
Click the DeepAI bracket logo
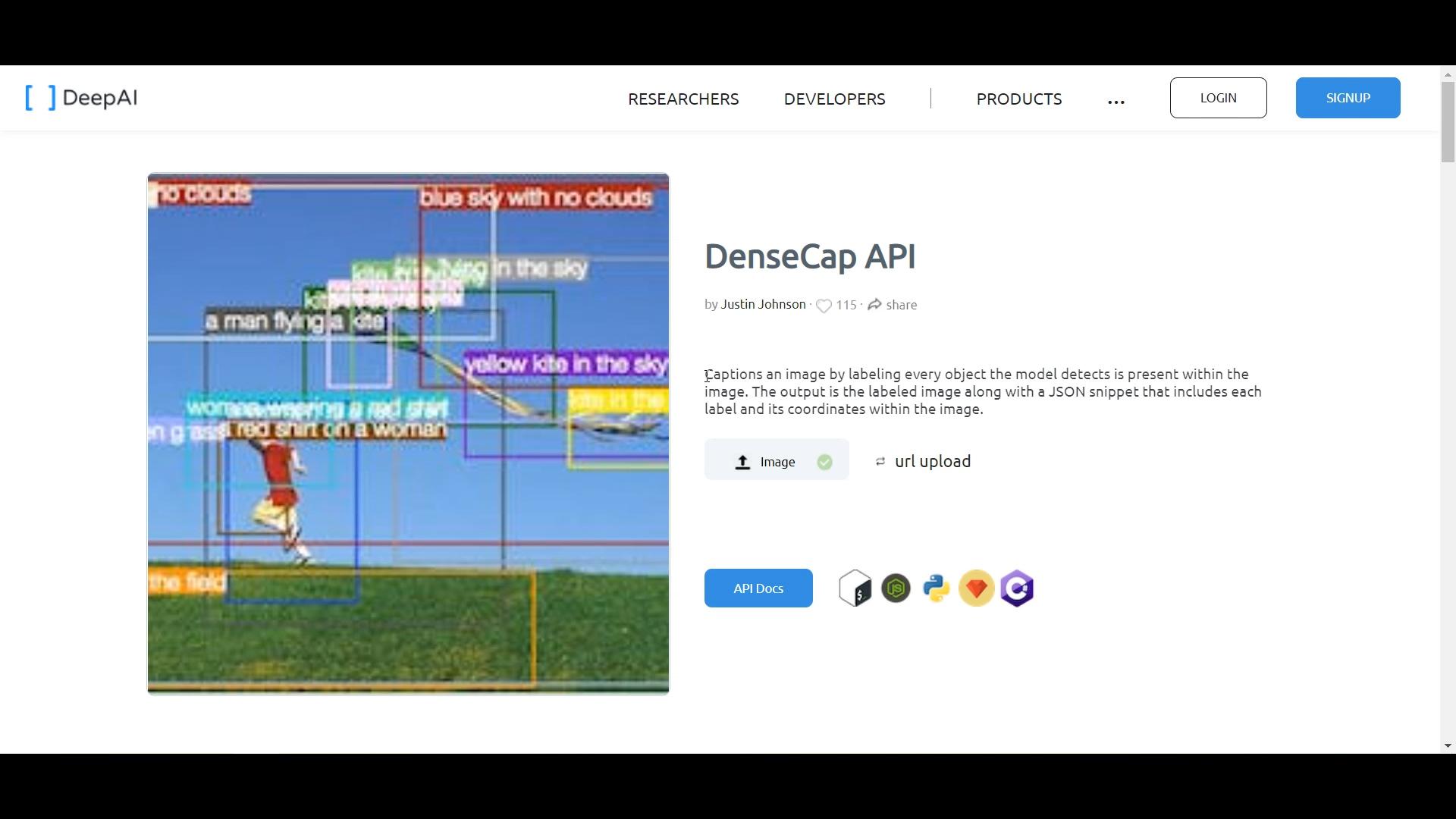click(x=40, y=98)
